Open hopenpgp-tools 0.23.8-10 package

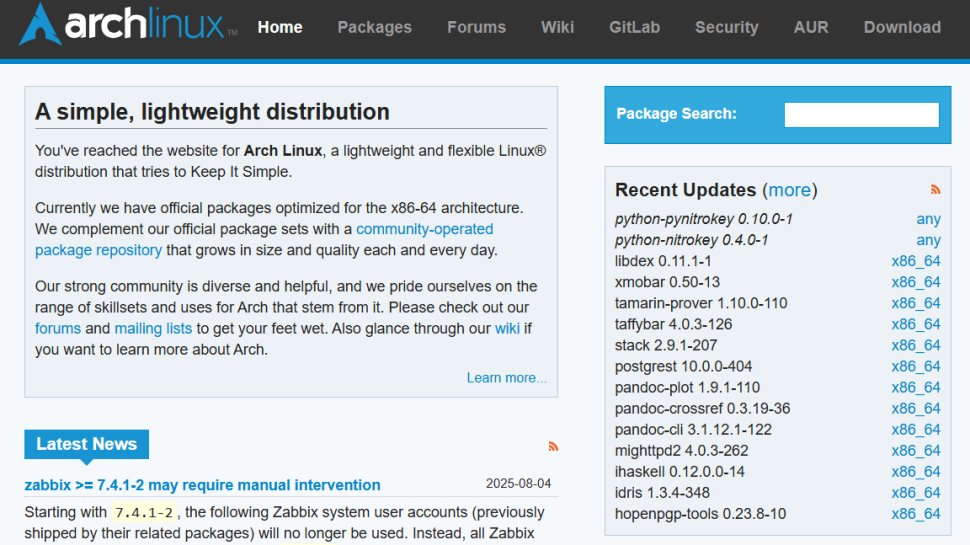700,513
